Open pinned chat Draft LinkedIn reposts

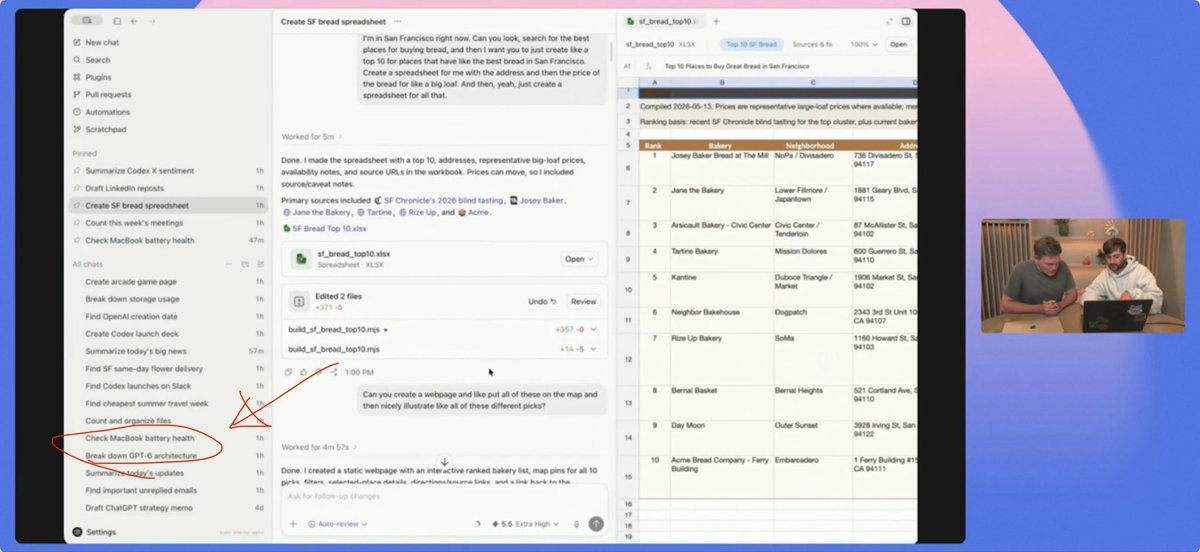pyautogui.click(x=169, y=188)
